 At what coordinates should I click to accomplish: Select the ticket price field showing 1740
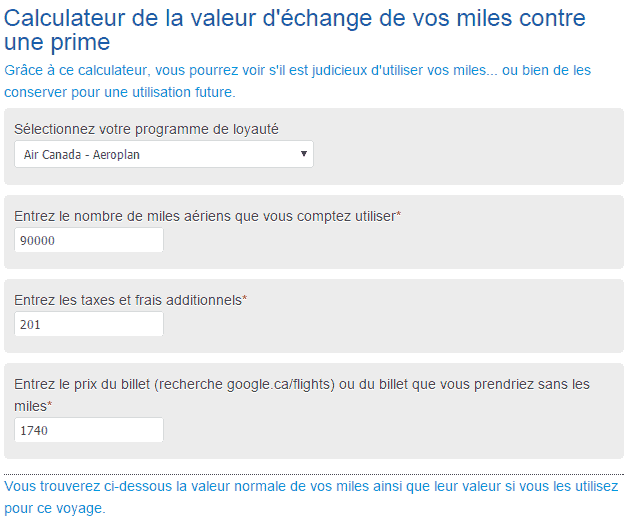point(89,430)
